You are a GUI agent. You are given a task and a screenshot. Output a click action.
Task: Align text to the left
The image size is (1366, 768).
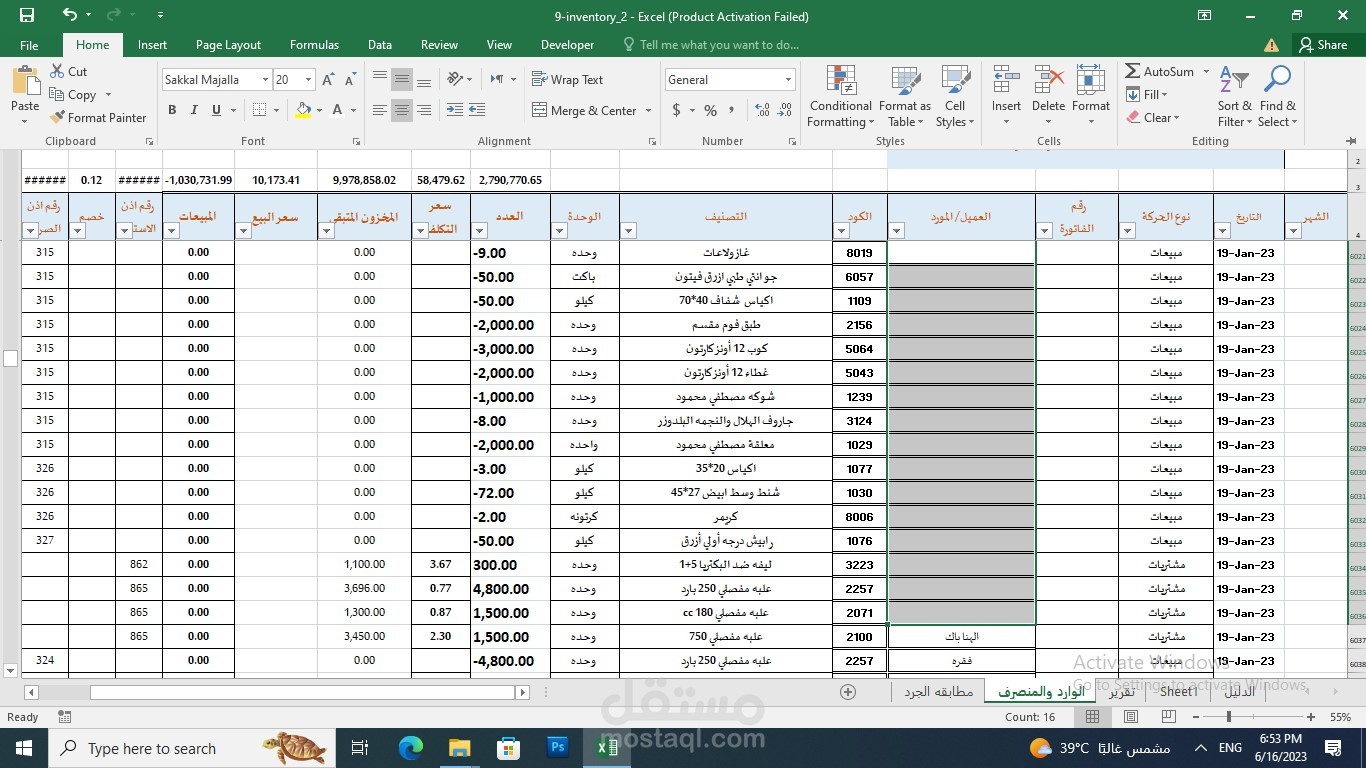click(x=380, y=110)
